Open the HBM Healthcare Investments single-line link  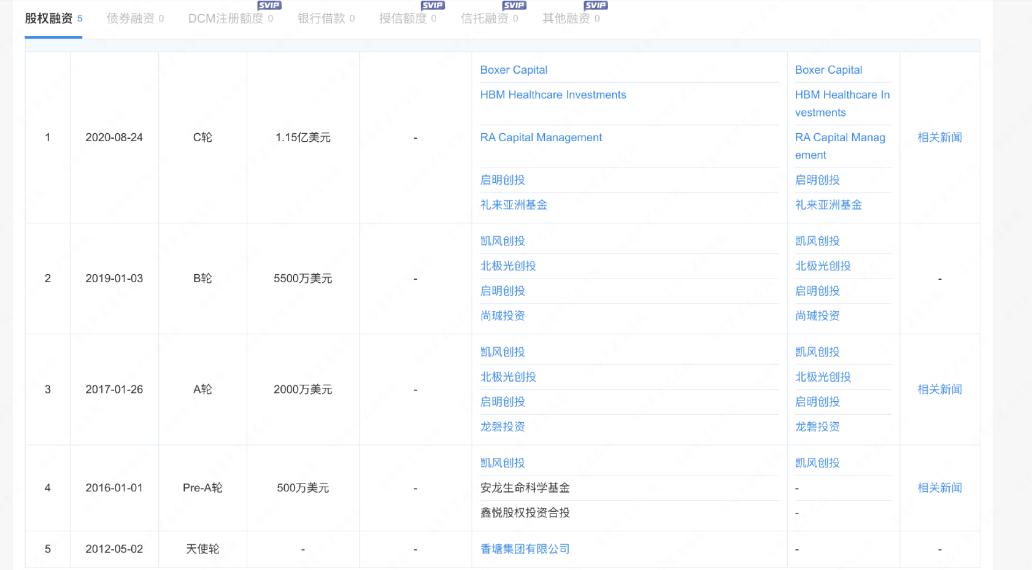(553, 95)
